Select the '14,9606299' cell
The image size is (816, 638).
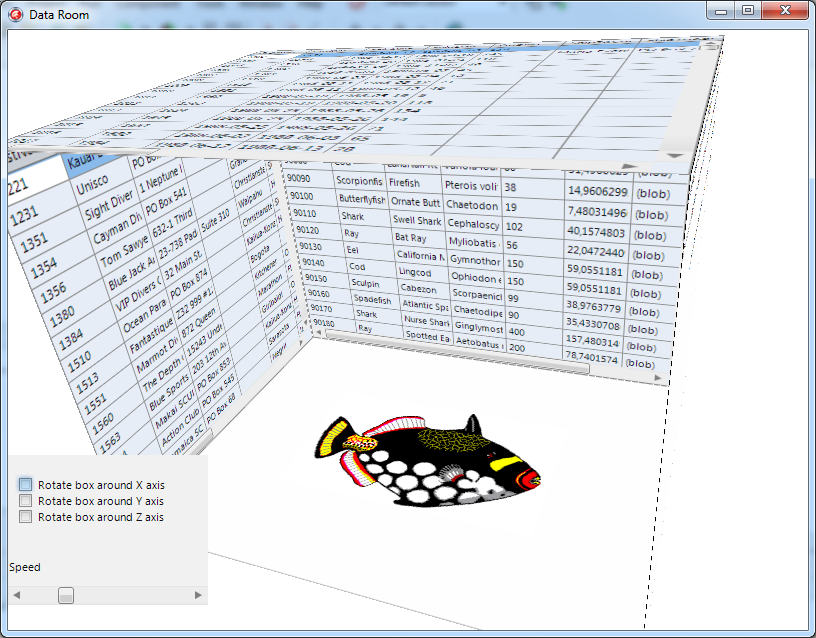click(x=598, y=192)
